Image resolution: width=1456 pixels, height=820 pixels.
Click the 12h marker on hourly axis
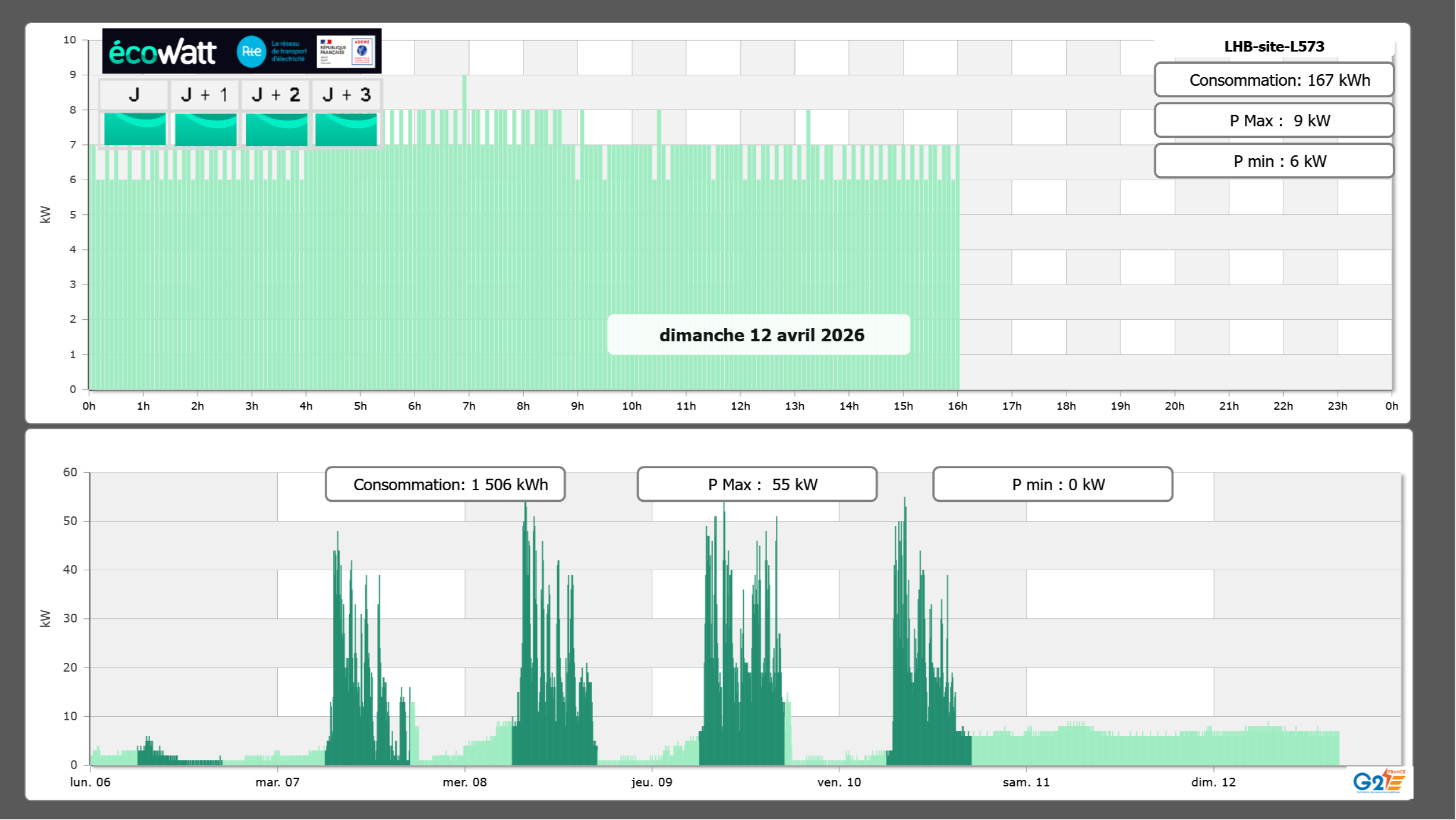pyautogui.click(x=740, y=406)
